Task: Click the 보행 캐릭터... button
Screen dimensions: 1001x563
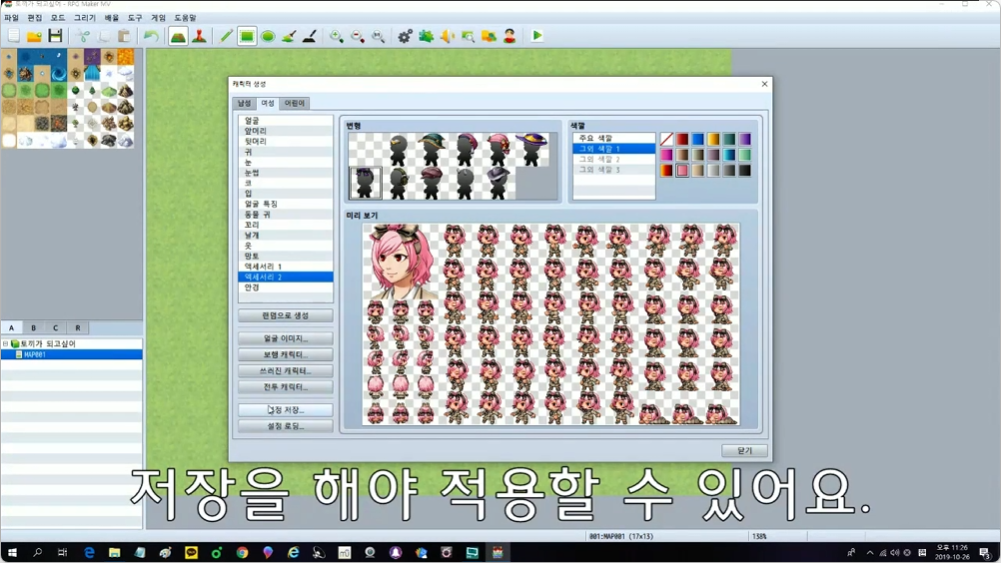Action: [x=285, y=354]
